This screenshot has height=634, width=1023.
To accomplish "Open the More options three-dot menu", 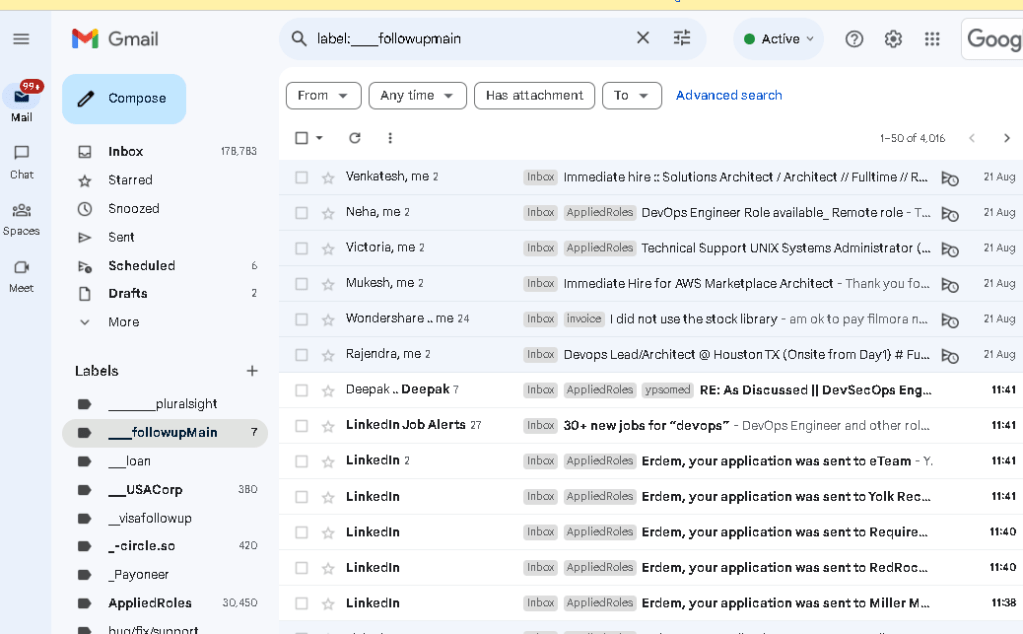I will click(390, 138).
